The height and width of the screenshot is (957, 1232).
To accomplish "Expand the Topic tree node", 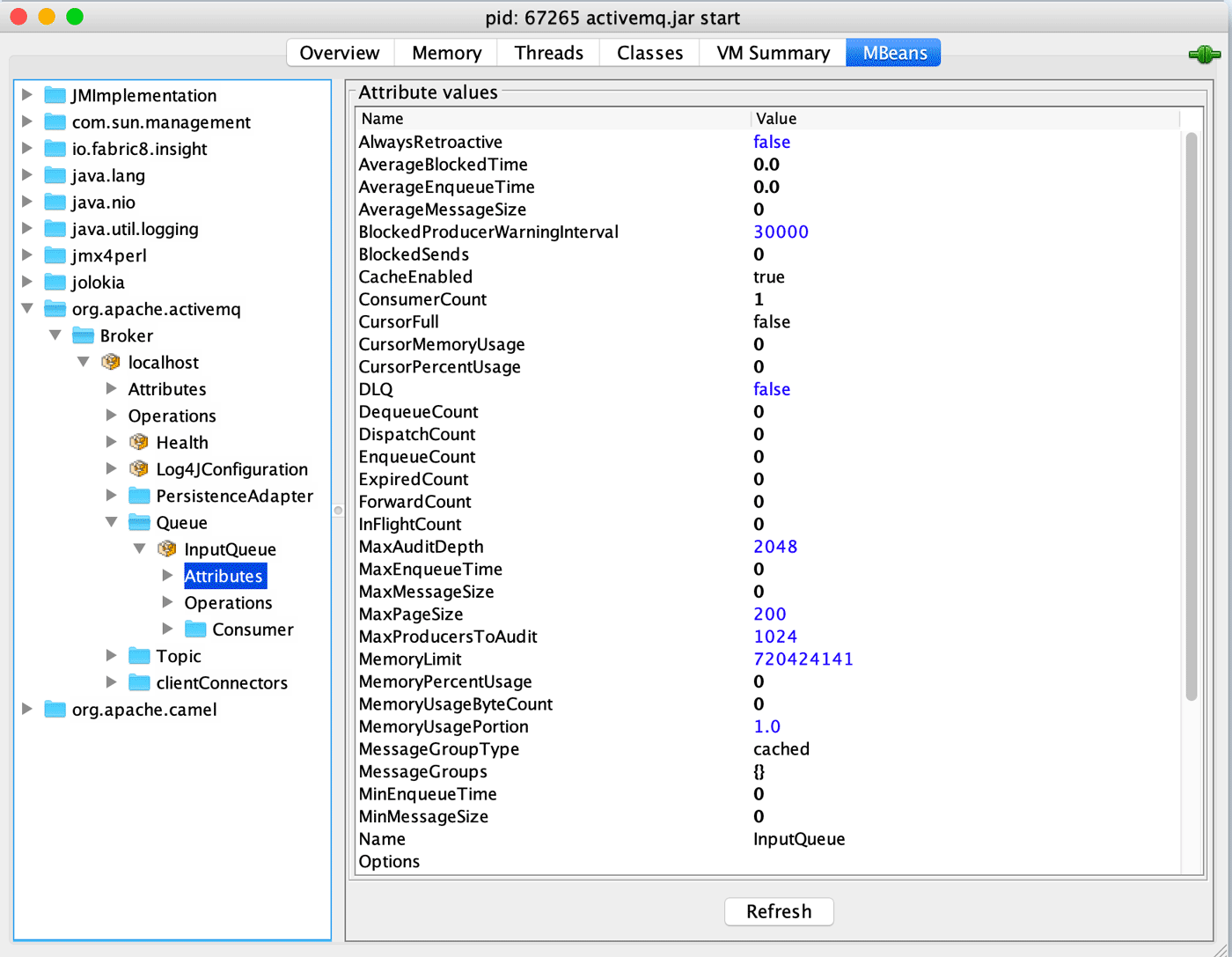I will [112, 656].
